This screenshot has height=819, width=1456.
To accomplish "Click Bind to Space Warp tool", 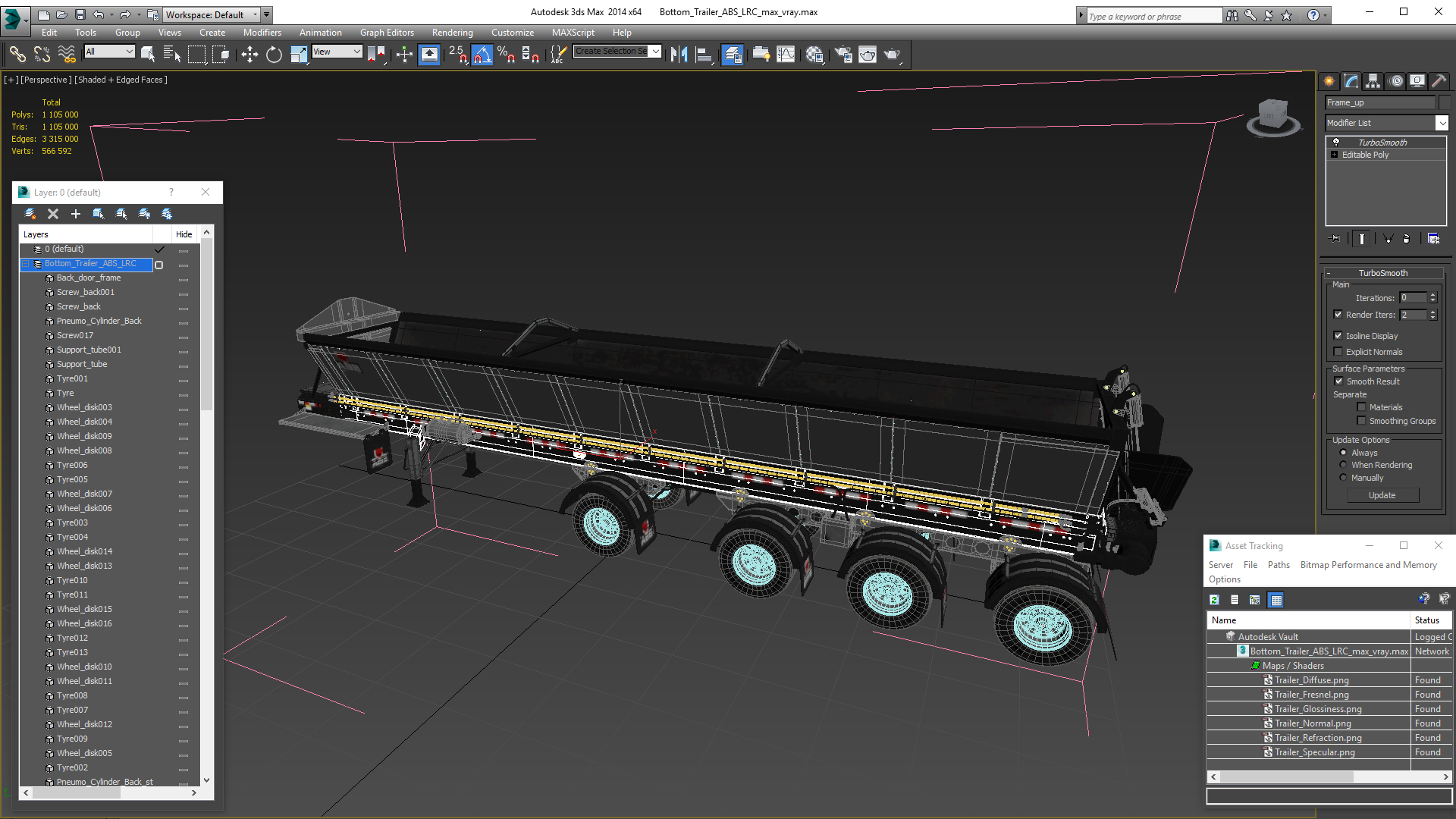I will tap(67, 54).
